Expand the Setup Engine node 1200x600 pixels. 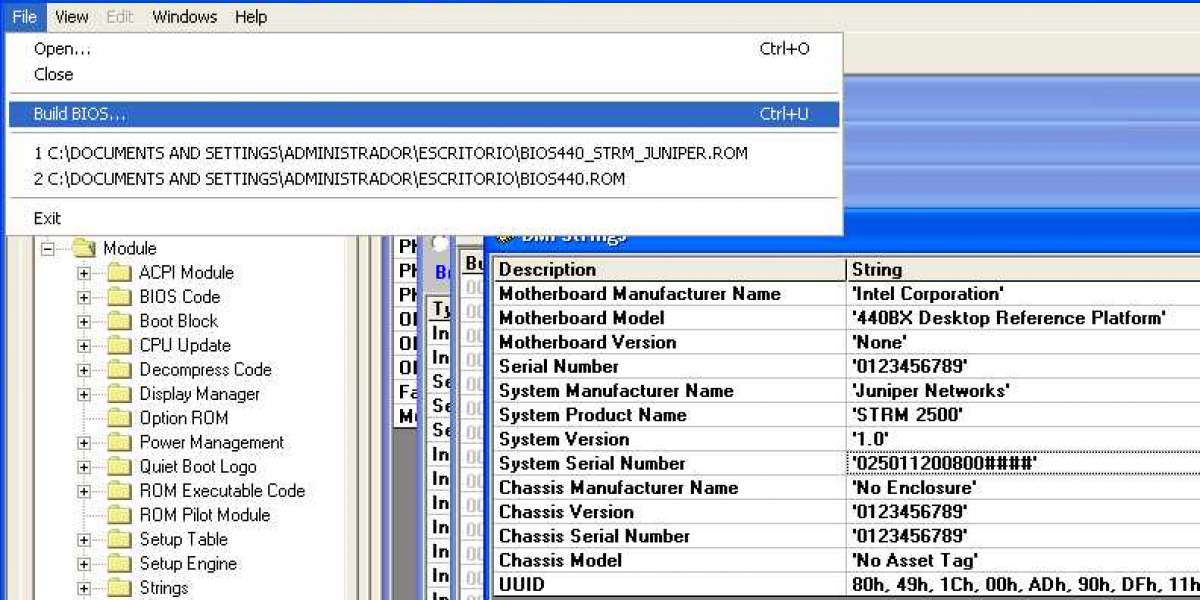(84, 564)
